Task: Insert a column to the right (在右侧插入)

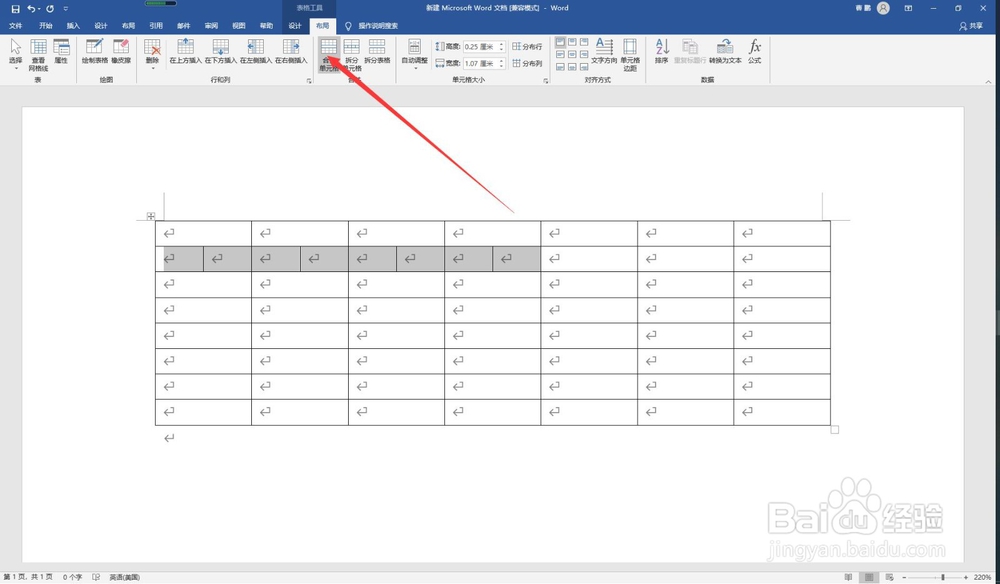Action: pyautogui.click(x=291, y=51)
